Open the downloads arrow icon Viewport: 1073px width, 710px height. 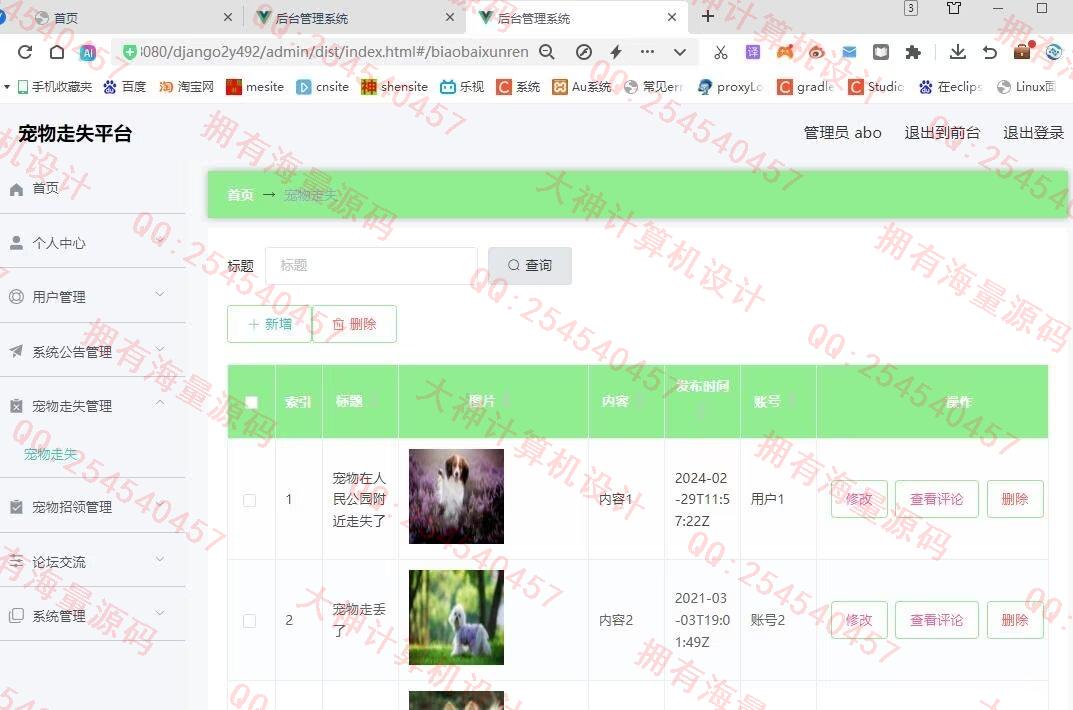click(958, 52)
